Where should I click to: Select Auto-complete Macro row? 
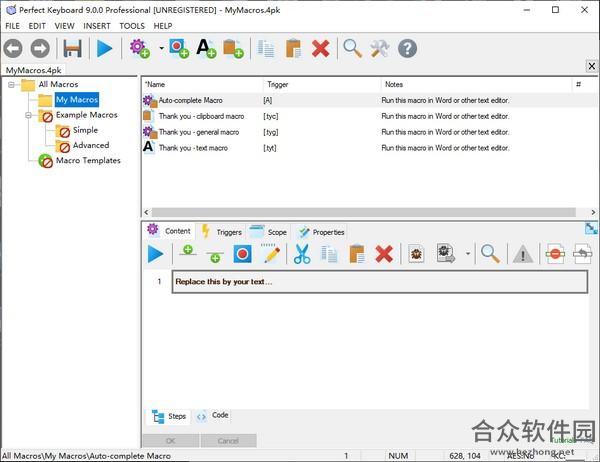point(369,100)
